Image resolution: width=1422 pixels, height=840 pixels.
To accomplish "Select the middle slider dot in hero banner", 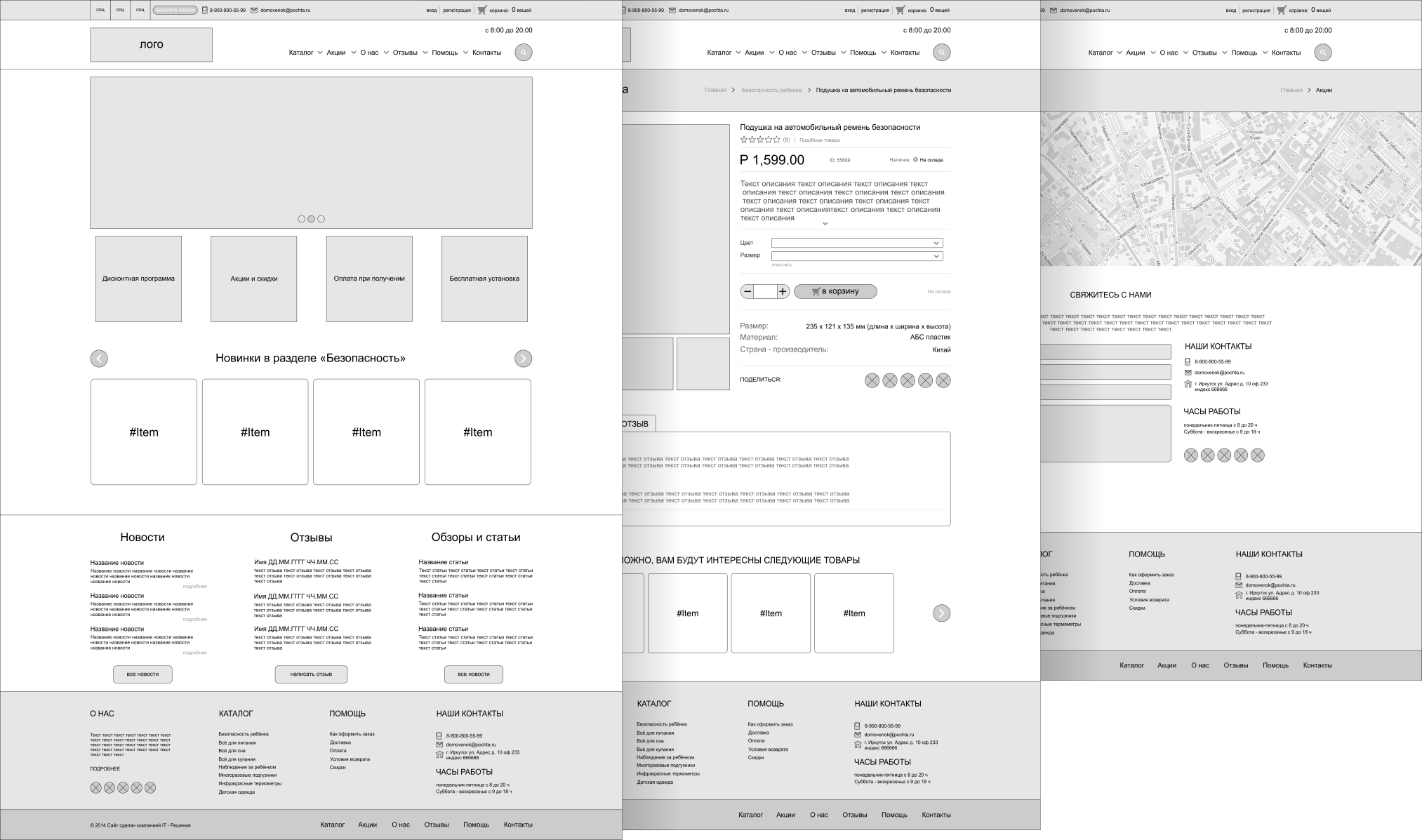I will pyautogui.click(x=311, y=219).
